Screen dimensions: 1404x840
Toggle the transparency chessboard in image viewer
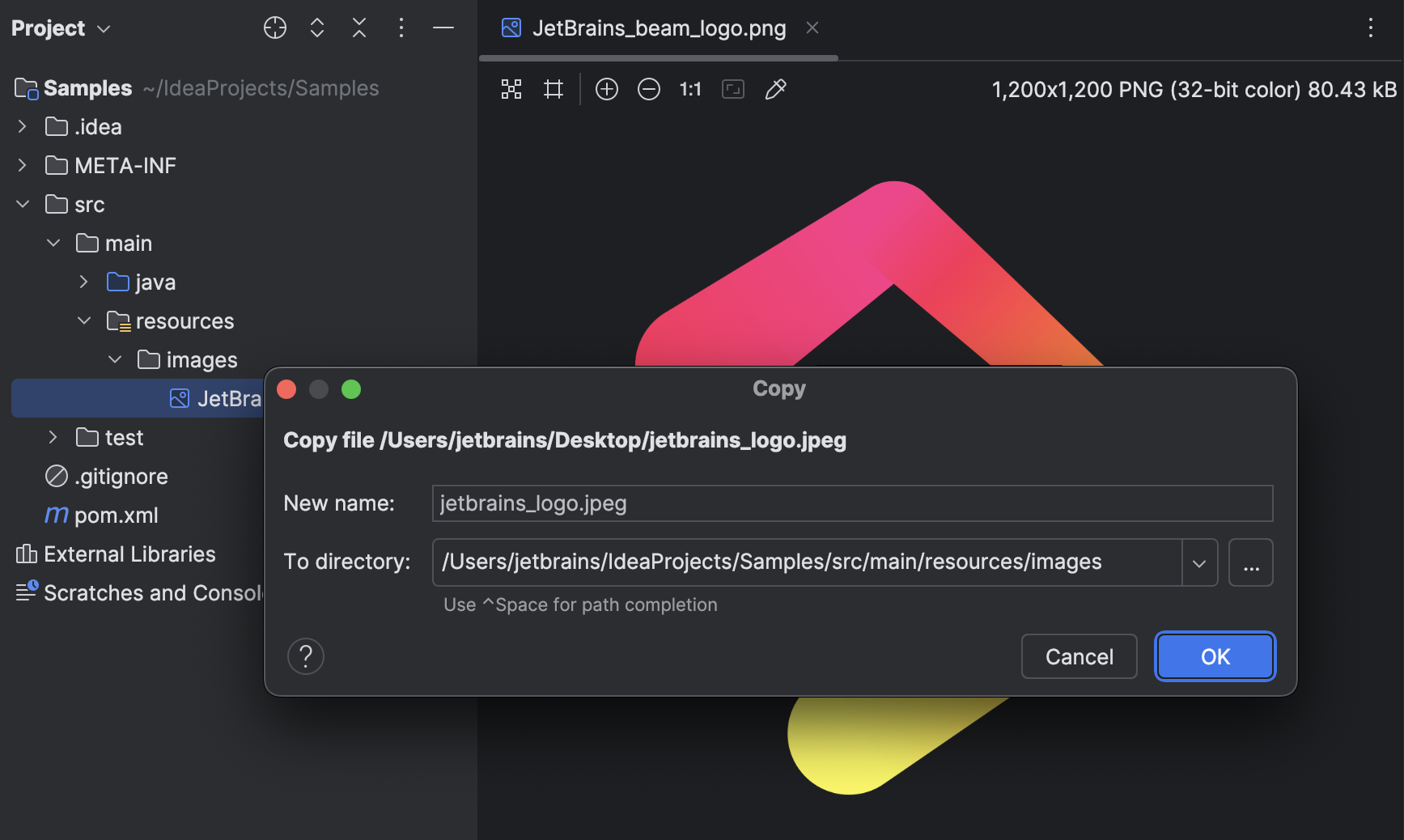pyautogui.click(x=511, y=89)
